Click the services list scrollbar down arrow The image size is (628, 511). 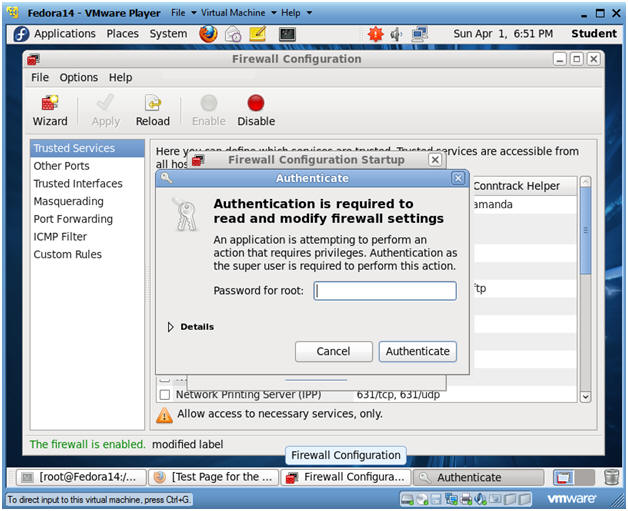[585, 397]
